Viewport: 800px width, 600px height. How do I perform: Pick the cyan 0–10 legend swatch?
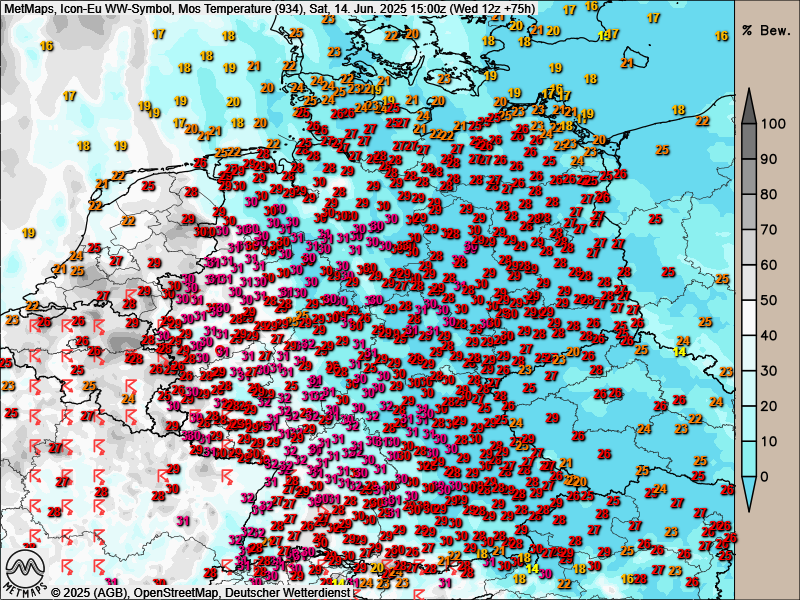[x=748, y=458]
